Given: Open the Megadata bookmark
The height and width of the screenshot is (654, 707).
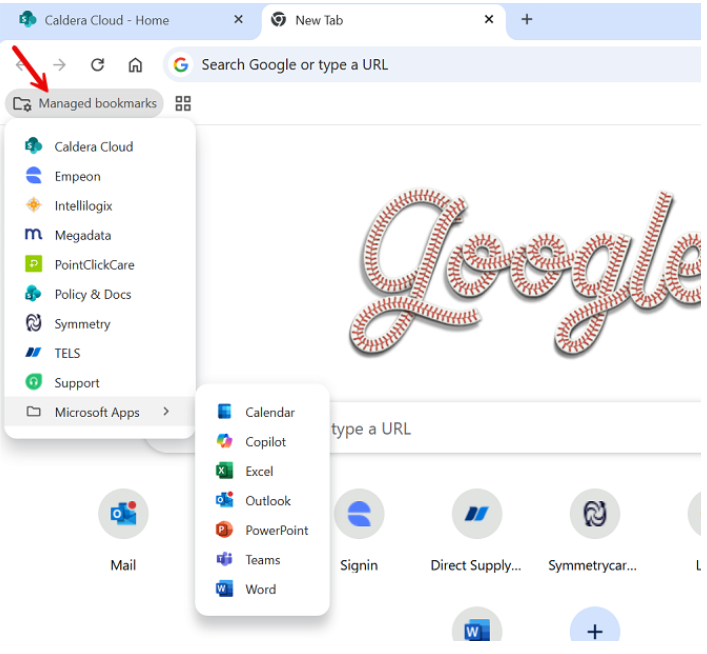Looking at the screenshot, I should click(x=100, y=235).
